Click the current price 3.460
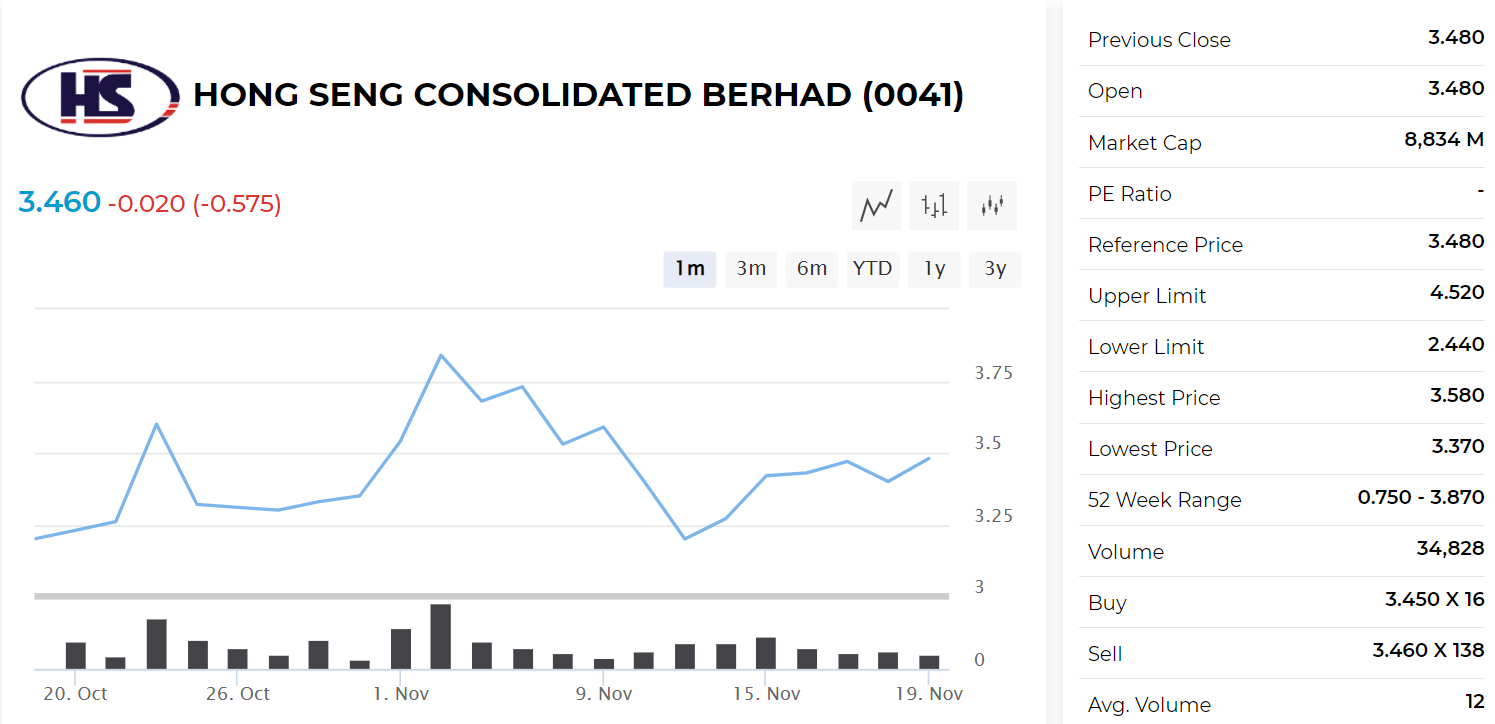The width and height of the screenshot is (1495, 724). [x=60, y=203]
